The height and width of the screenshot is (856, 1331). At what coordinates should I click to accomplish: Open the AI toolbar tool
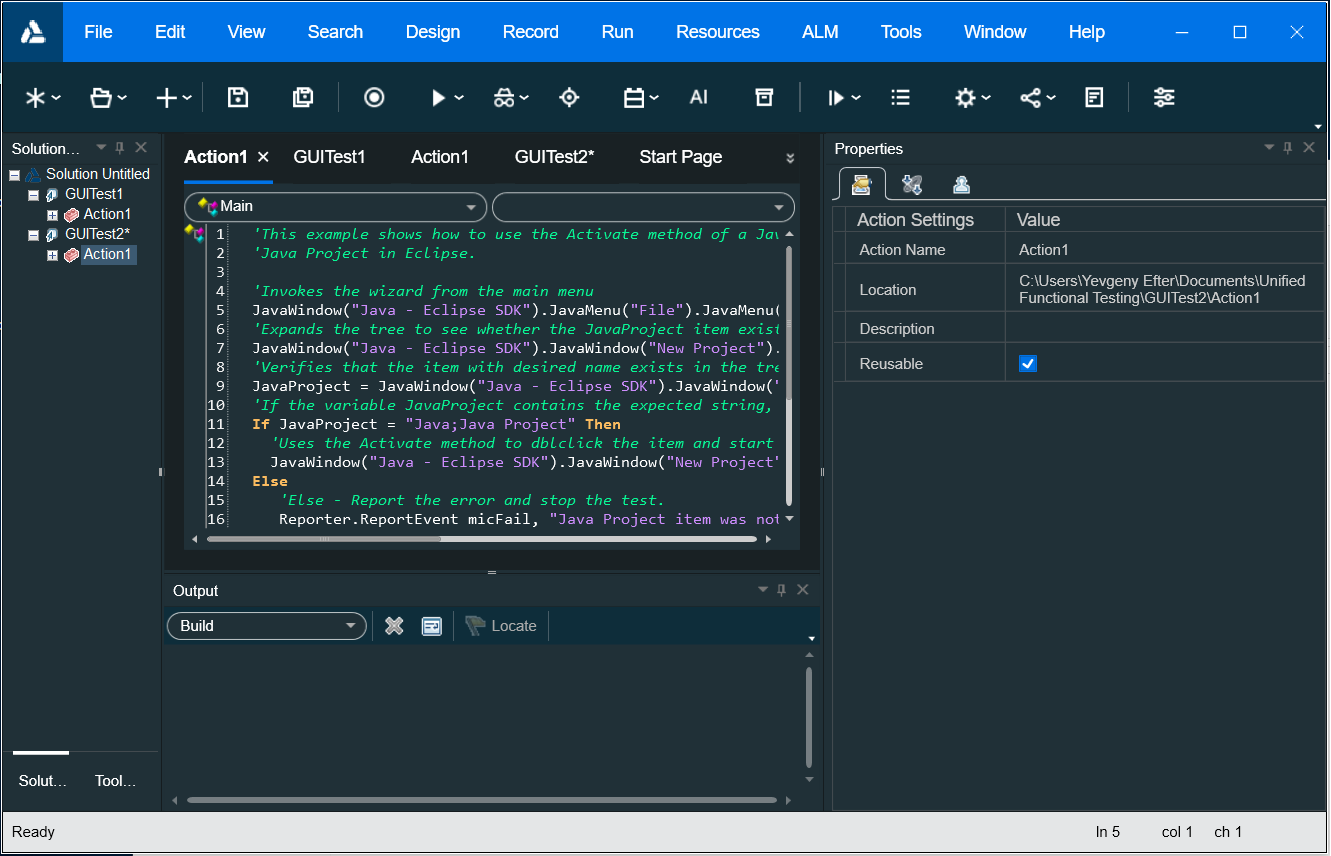pyautogui.click(x=699, y=97)
